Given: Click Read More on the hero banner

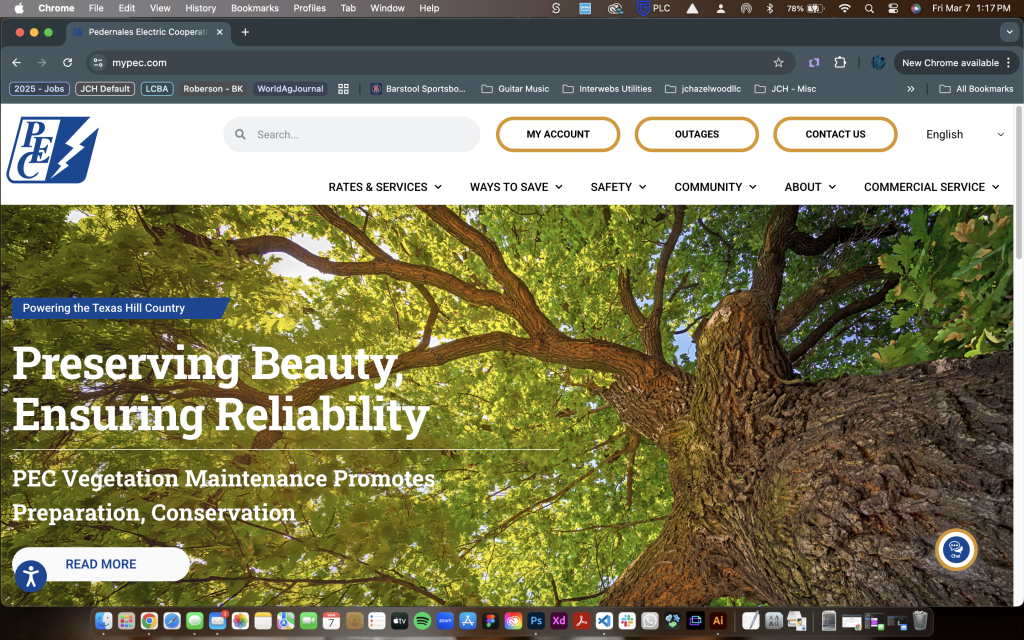Looking at the screenshot, I should pyautogui.click(x=101, y=564).
